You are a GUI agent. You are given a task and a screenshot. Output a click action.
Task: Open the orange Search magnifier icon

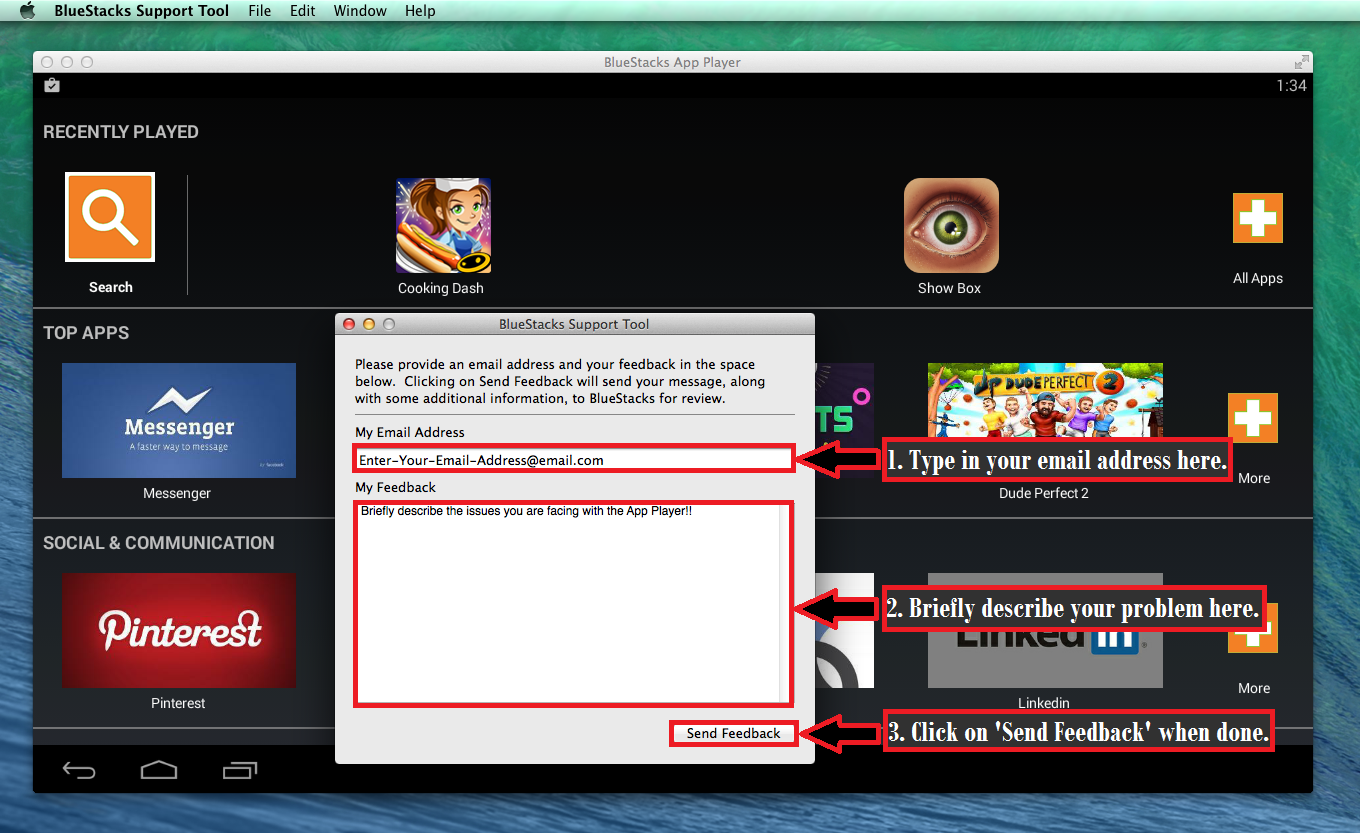tap(110, 217)
